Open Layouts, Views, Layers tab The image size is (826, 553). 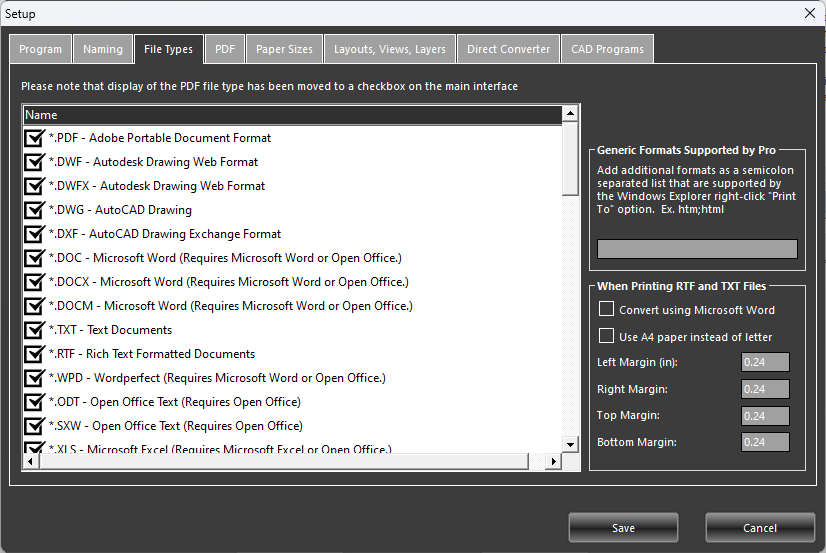point(390,49)
